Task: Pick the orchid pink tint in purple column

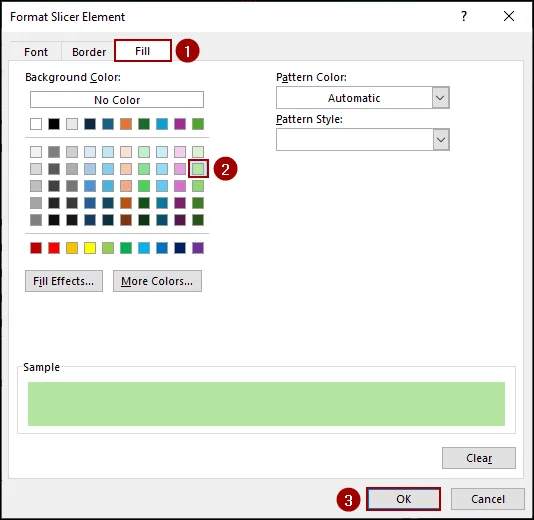Action: [x=180, y=186]
